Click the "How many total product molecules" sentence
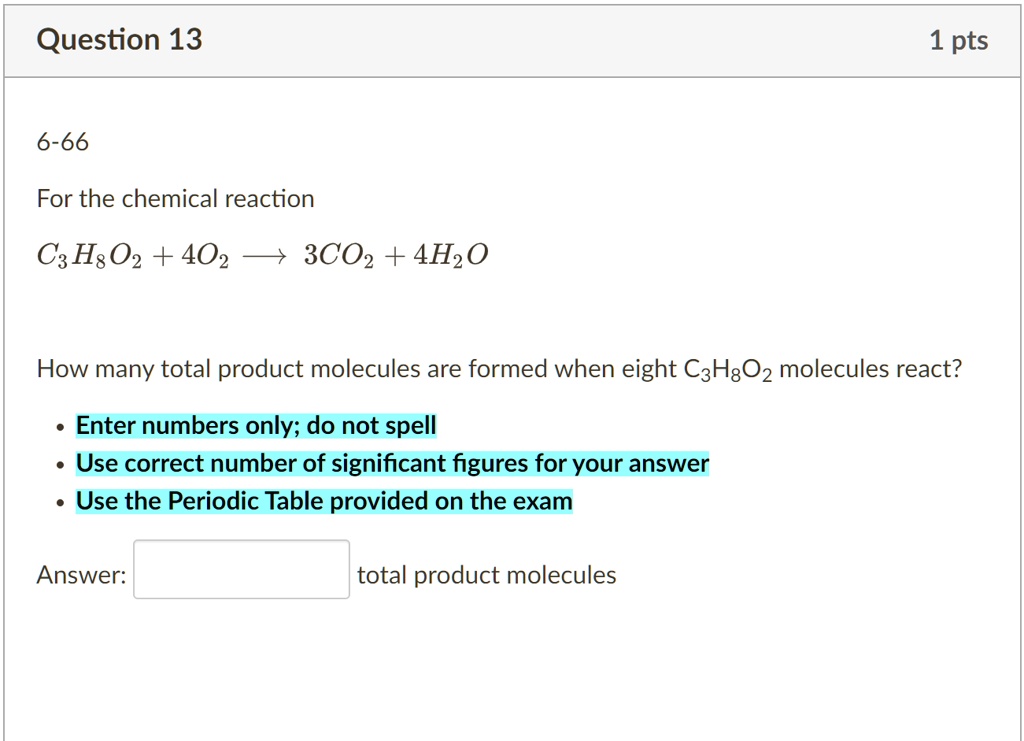The height and width of the screenshot is (741, 1024). coord(300,370)
